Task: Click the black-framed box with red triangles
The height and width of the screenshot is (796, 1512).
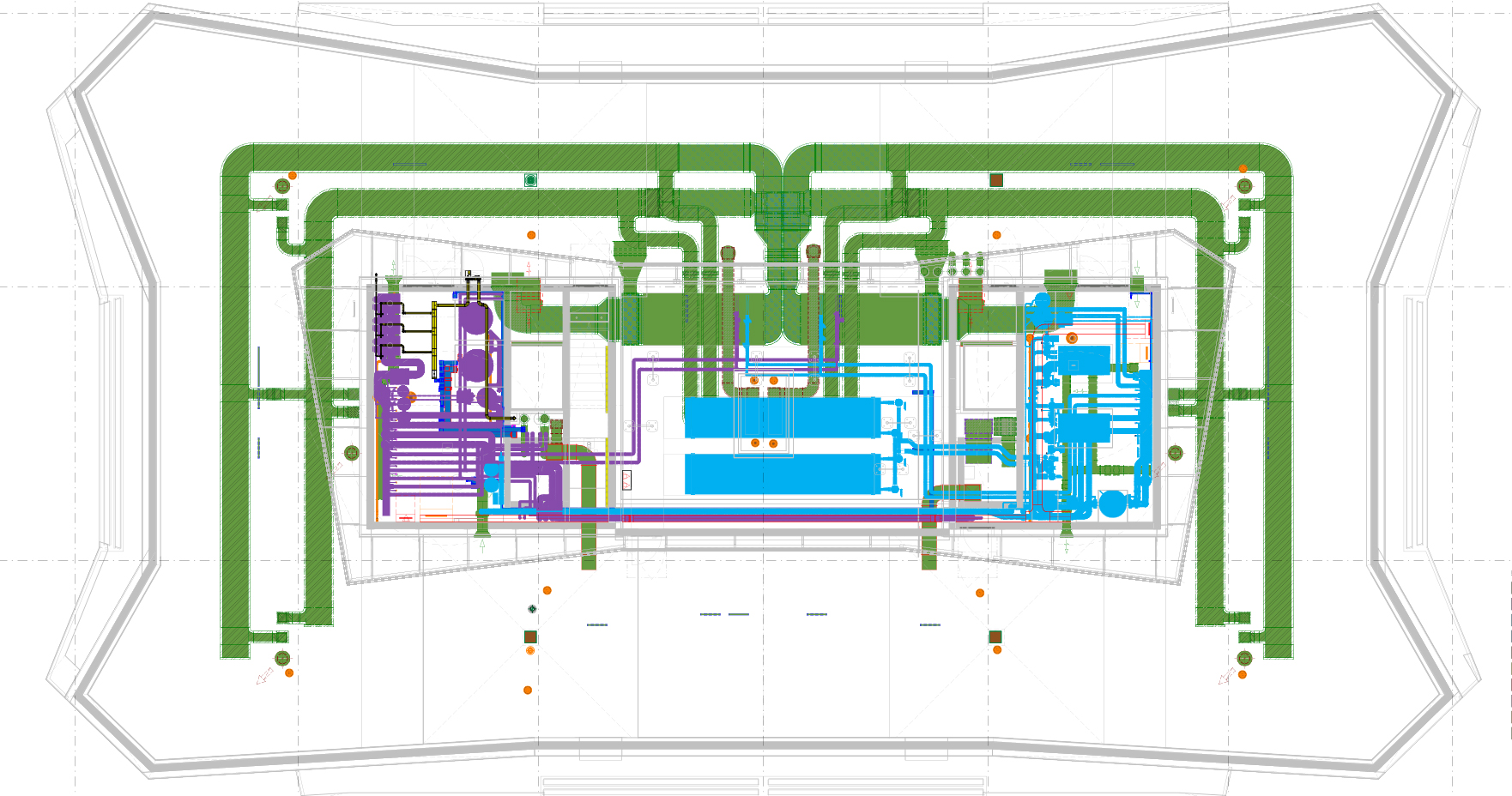Action: tap(626, 480)
